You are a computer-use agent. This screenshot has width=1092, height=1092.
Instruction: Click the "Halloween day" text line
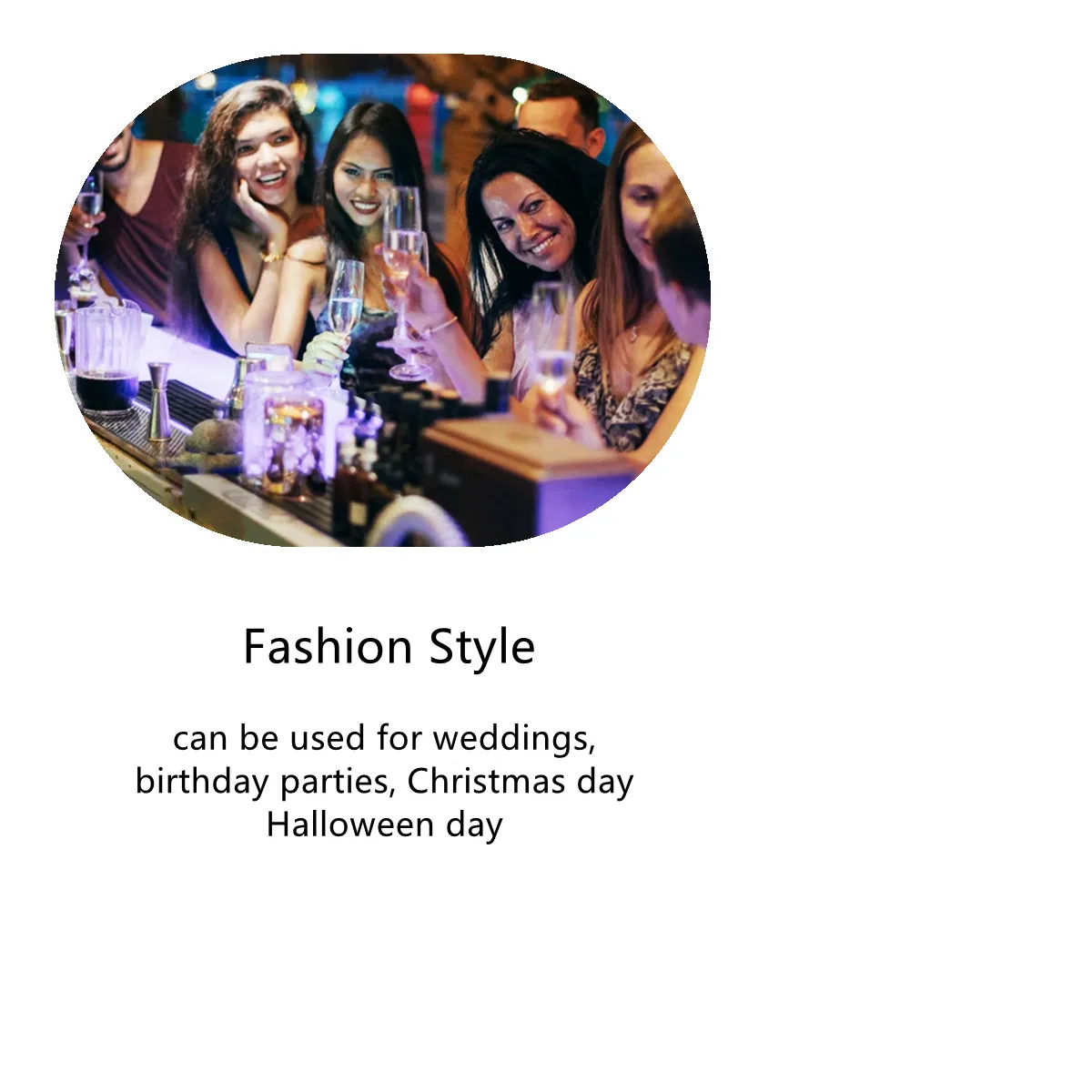point(384,824)
